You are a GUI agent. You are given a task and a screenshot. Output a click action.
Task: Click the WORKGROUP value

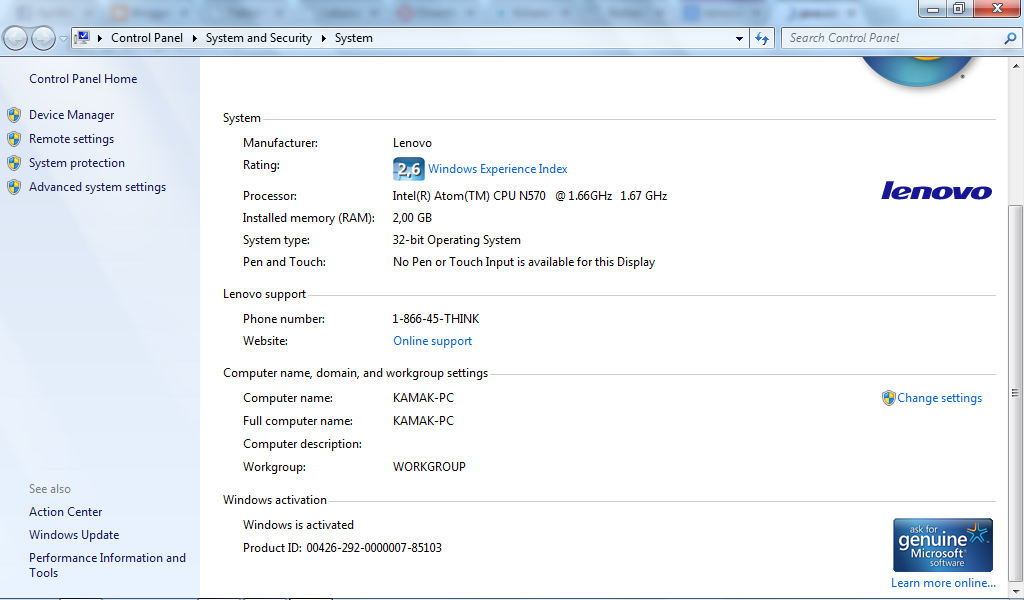pos(429,467)
